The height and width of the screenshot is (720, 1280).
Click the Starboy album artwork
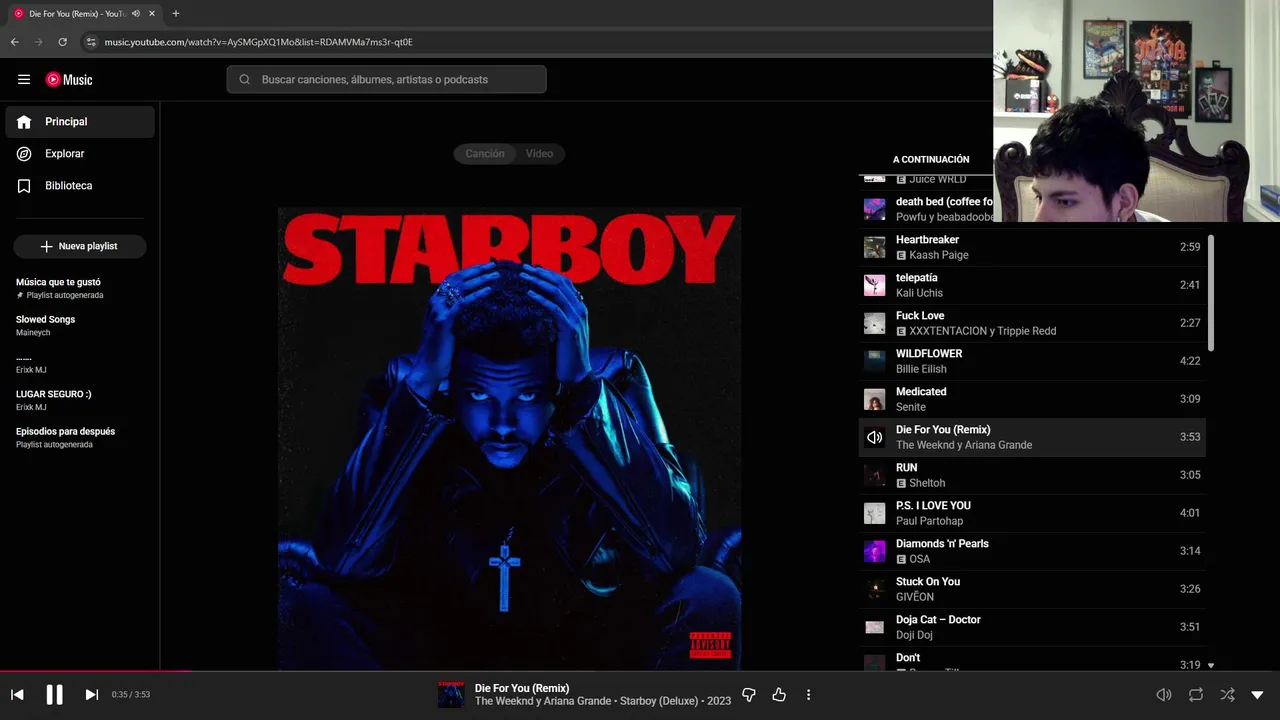pos(509,439)
